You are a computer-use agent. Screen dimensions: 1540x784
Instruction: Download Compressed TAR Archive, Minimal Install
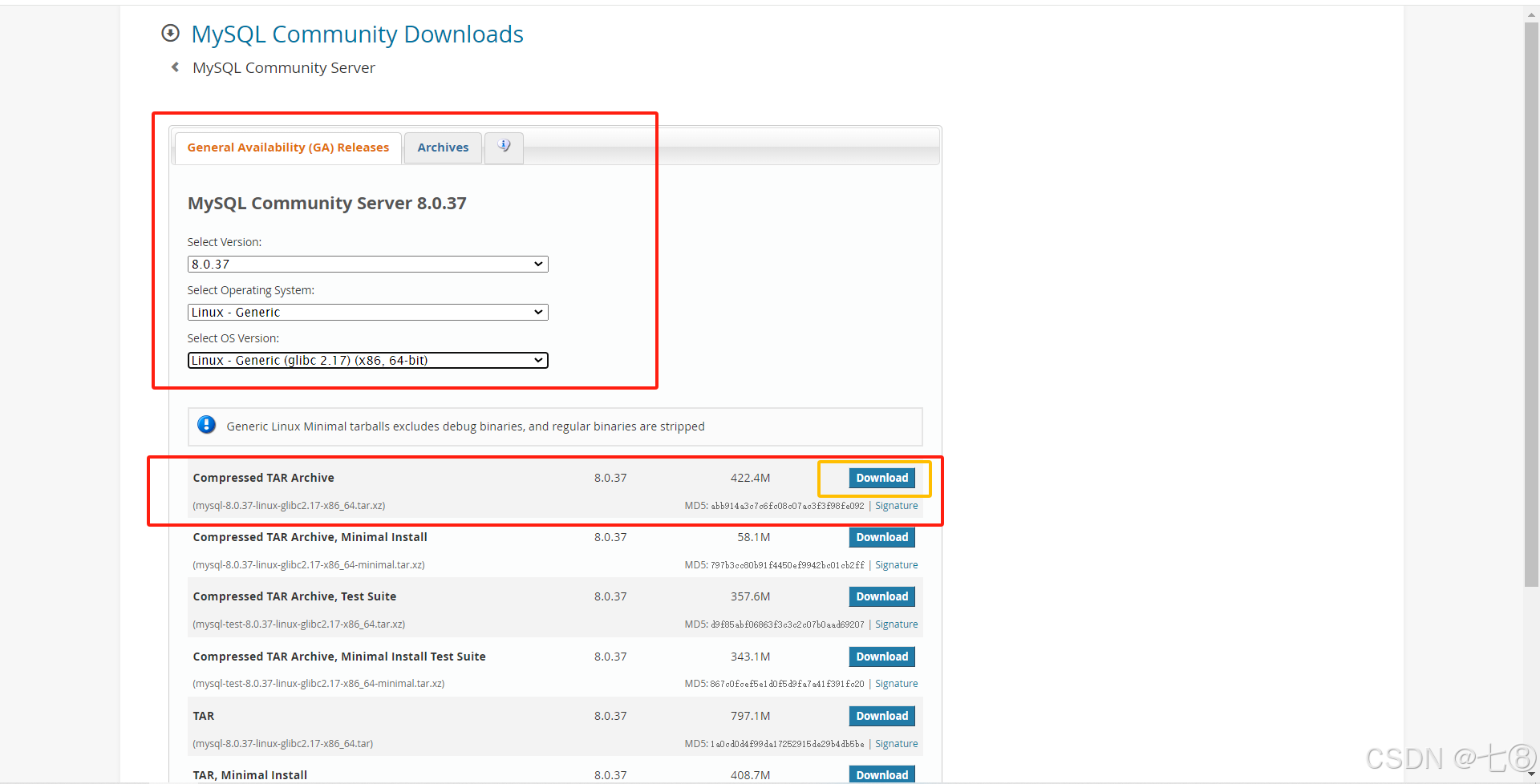881,537
